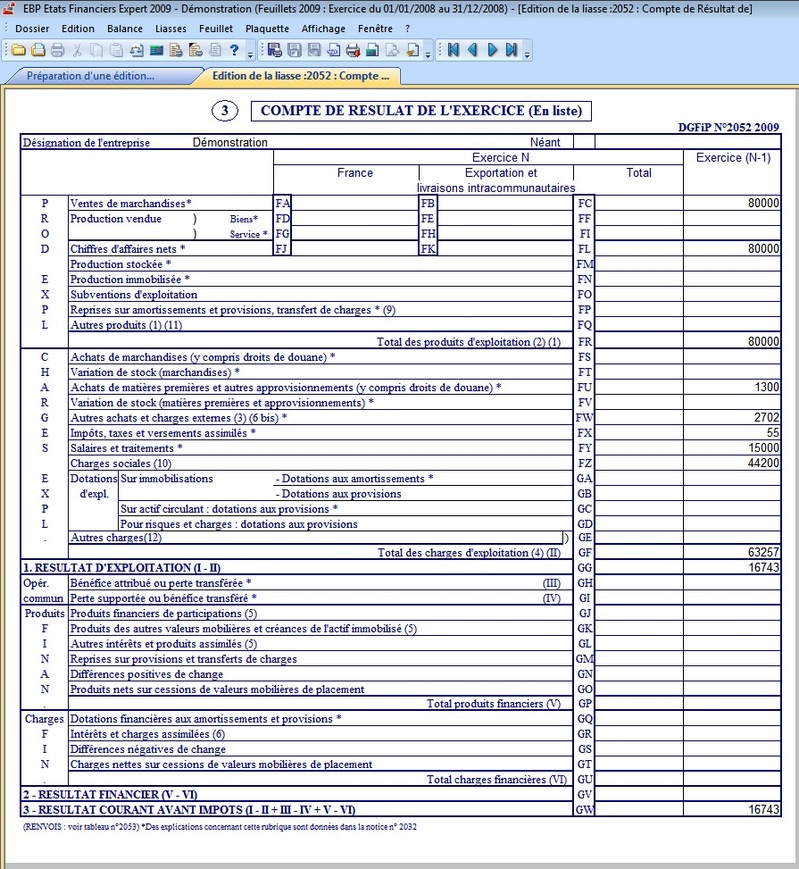
Task: Open the navigation toolbar overflow arrow
Action: (x=527, y=54)
